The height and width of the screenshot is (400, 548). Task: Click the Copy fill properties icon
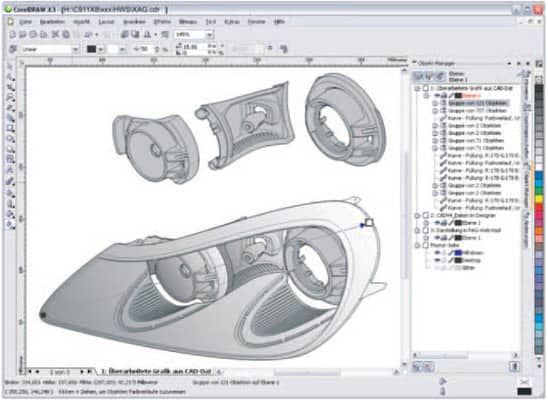[x=284, y=49]
